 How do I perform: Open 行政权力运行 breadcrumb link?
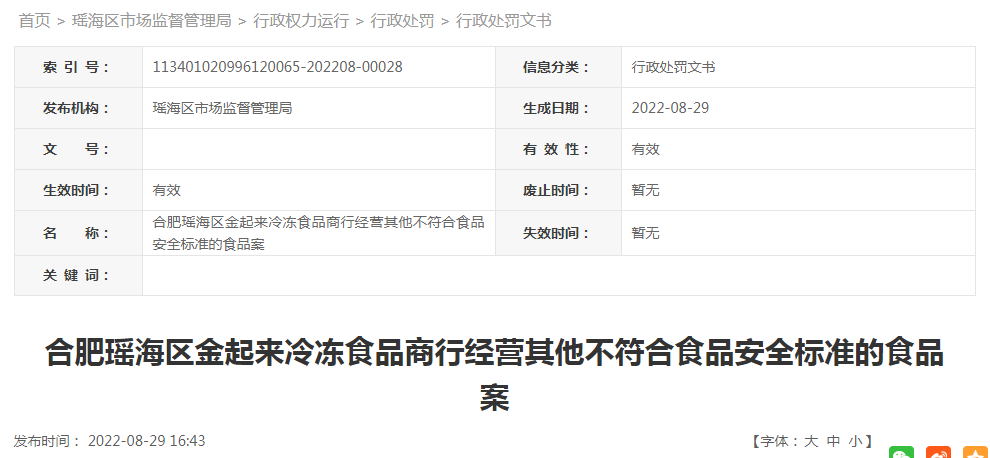[301, 21]
